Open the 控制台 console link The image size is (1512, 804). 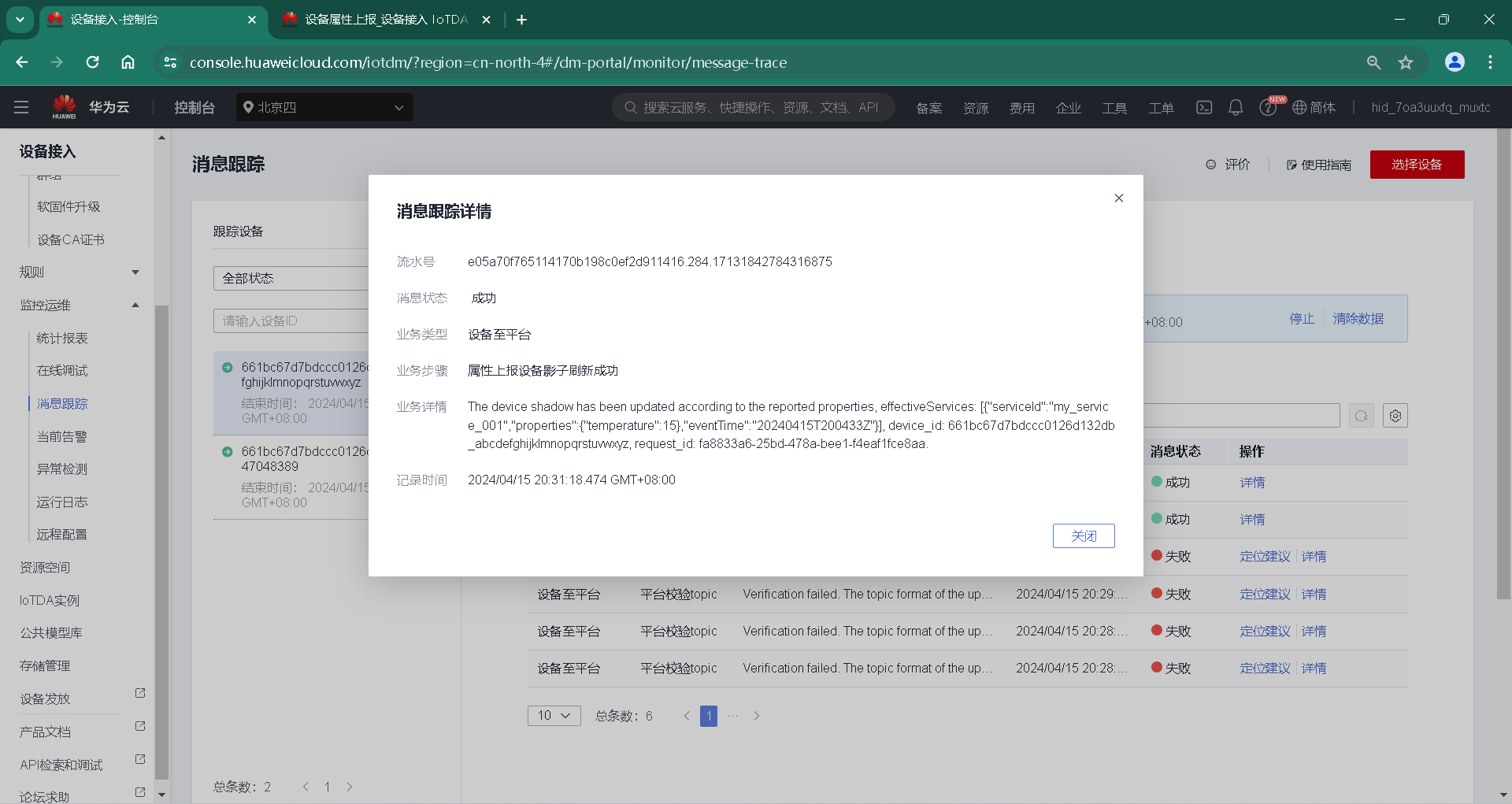(195, 107)
